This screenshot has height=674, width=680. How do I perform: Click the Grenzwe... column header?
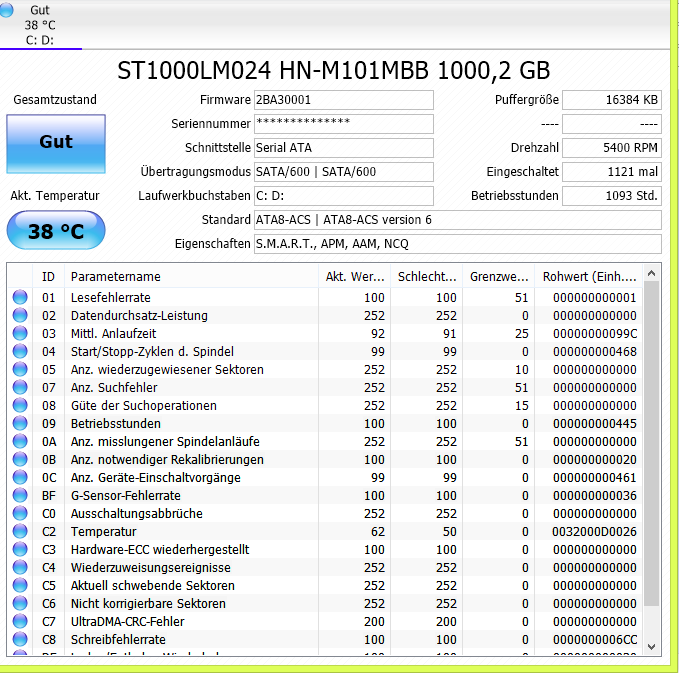(x=498, y=276)
